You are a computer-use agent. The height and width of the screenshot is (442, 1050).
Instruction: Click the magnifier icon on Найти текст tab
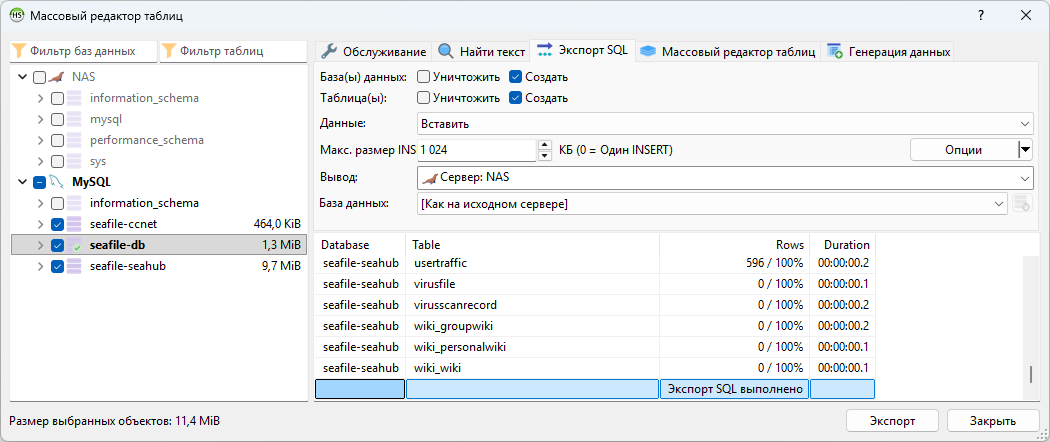446,52
